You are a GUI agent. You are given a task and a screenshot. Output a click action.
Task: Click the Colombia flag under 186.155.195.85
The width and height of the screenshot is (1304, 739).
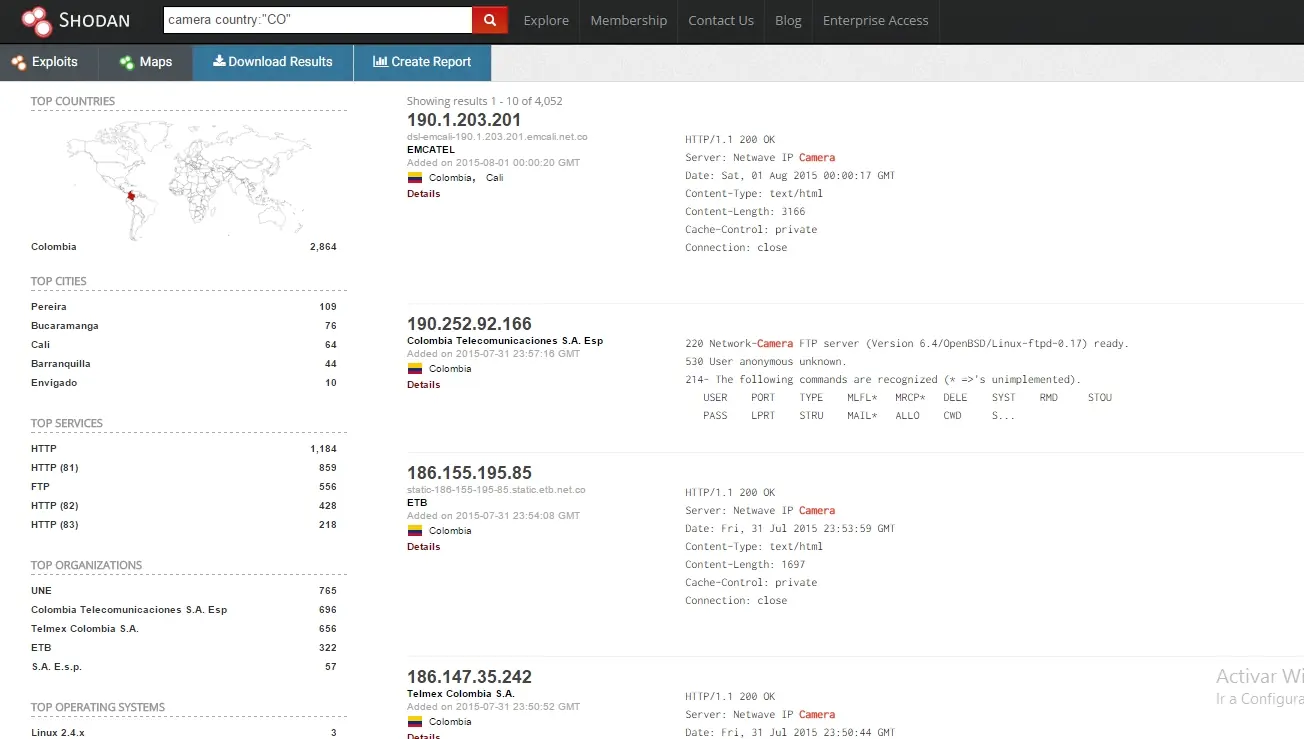point(415,530)
